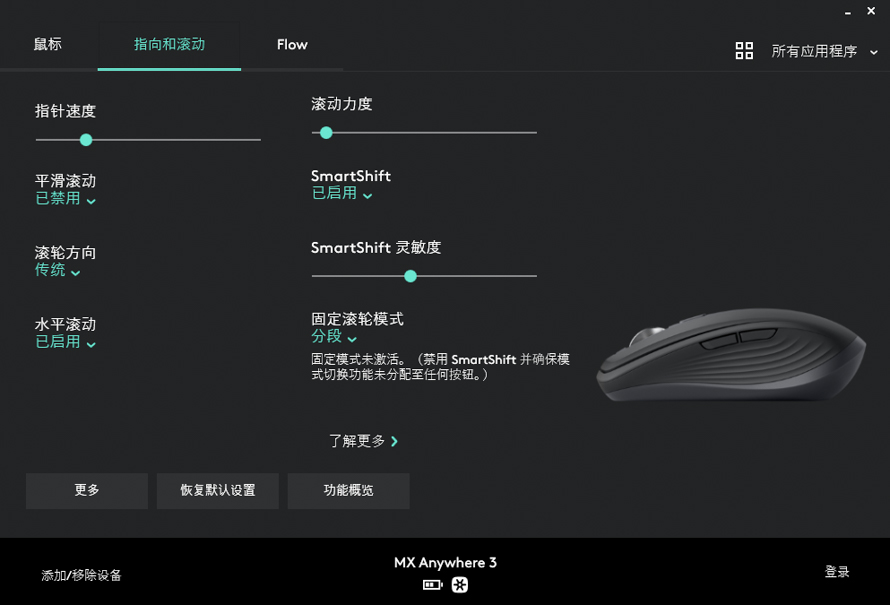The image size is (890, 605).
Task: Click 添加/移除设备 at bottom
Action: 81,575
